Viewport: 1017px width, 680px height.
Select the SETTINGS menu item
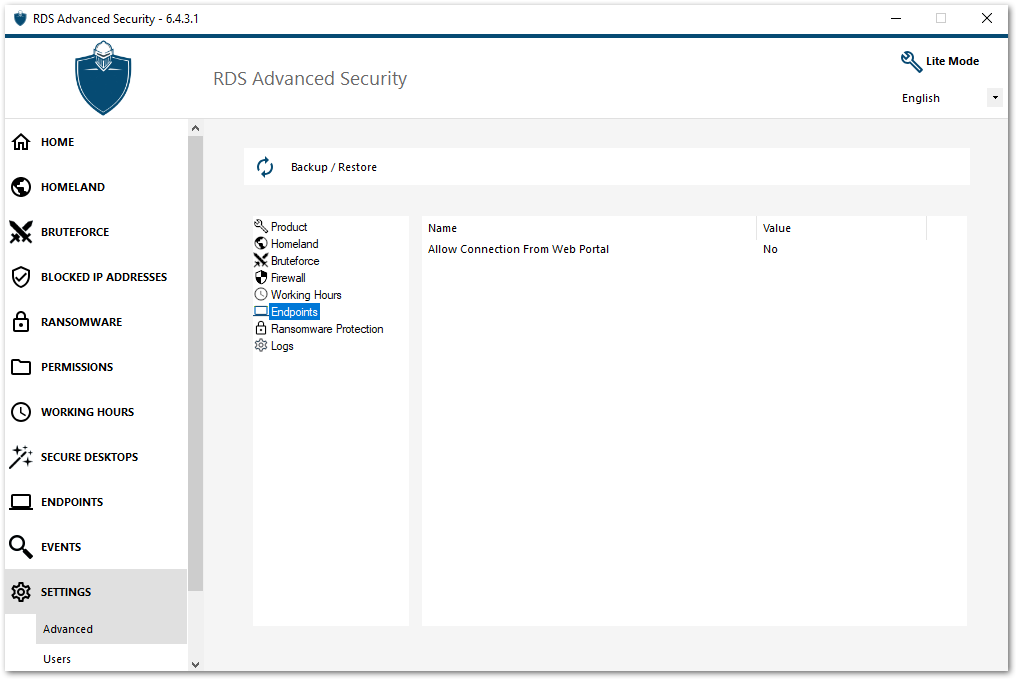pyautogui.click(x=96, y=592)
